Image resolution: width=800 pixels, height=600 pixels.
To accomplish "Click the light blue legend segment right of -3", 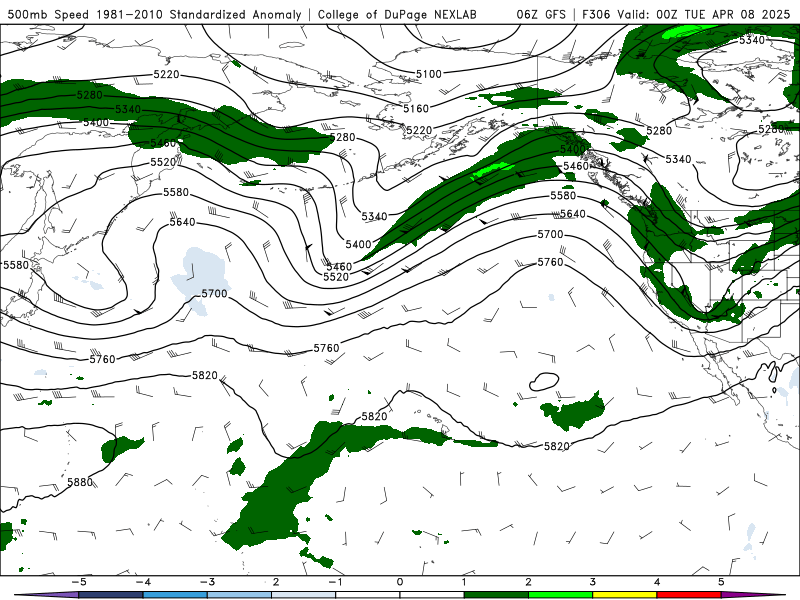I will (x=239, y=595).
